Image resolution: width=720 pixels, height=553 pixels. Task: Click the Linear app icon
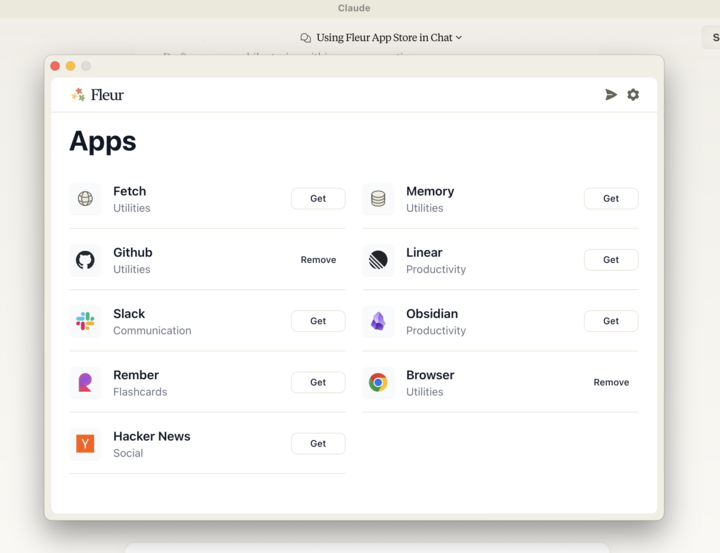(378, 260)
